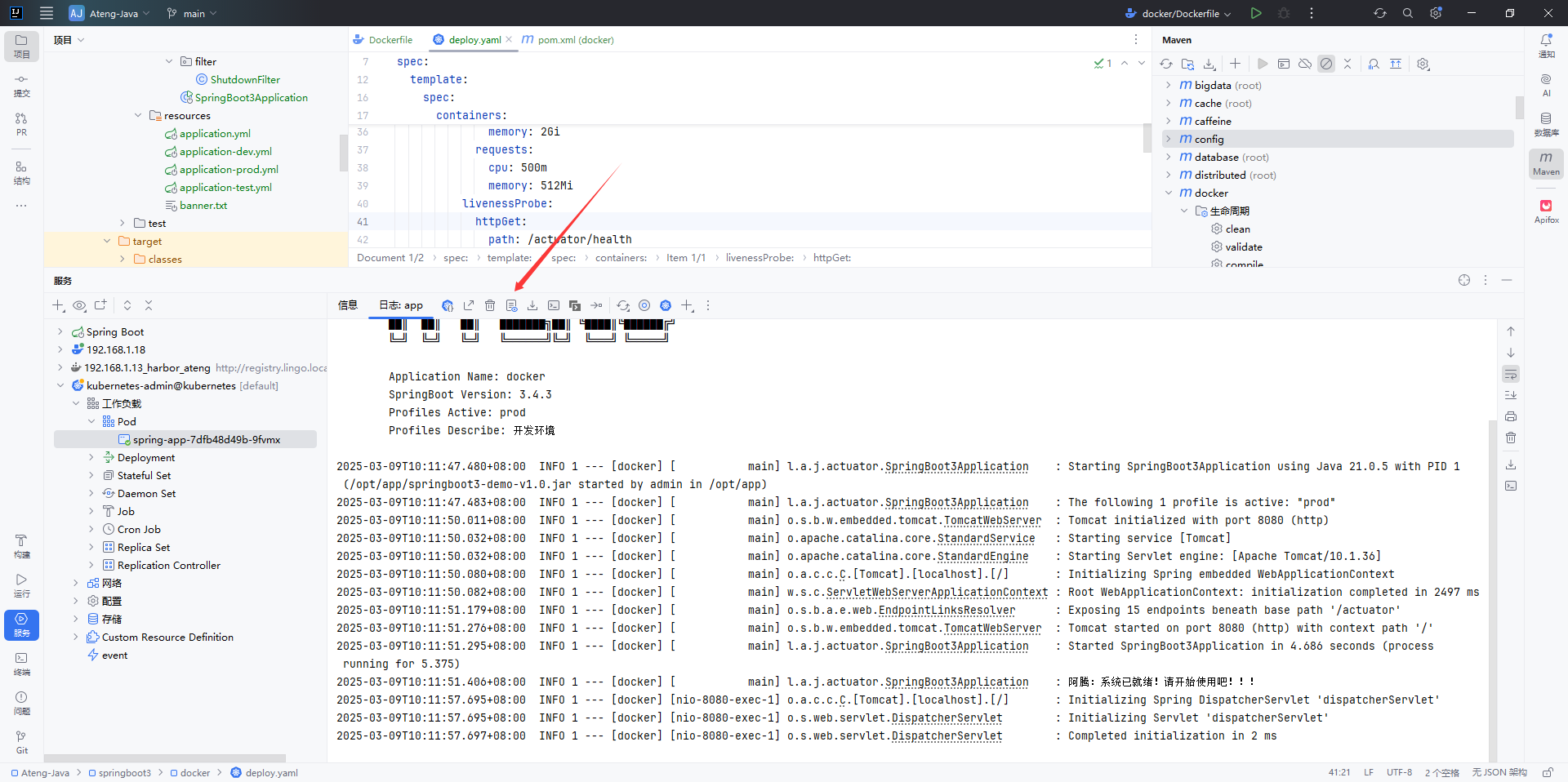This screenshot has height=782, width=1568.
Task: Open console terminal for the pod
Action: 554,305
